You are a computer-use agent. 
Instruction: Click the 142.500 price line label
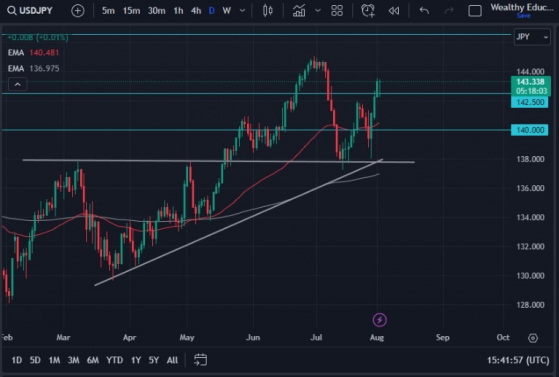pos(530,102)
